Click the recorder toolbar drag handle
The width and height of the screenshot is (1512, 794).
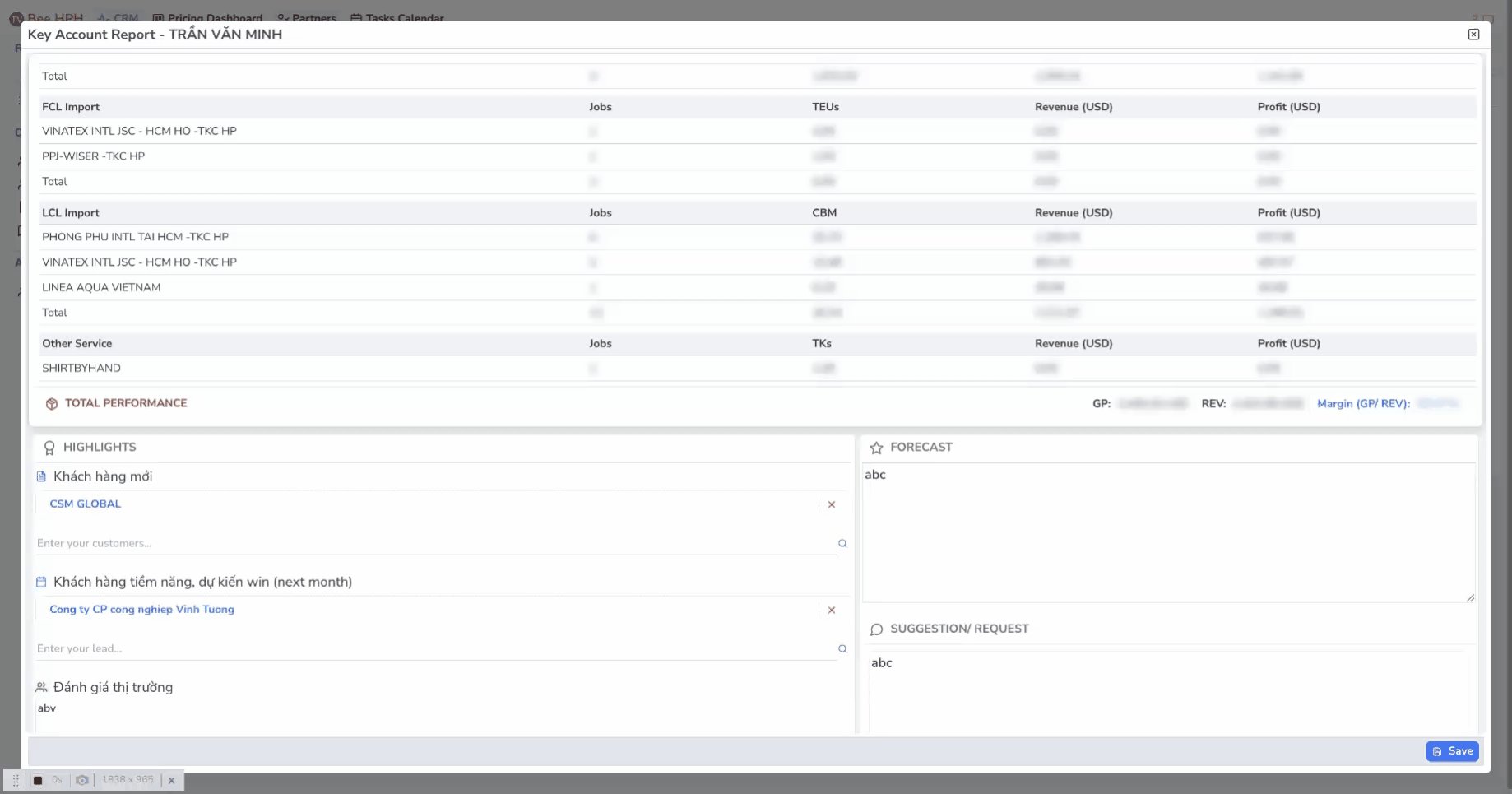16,780
